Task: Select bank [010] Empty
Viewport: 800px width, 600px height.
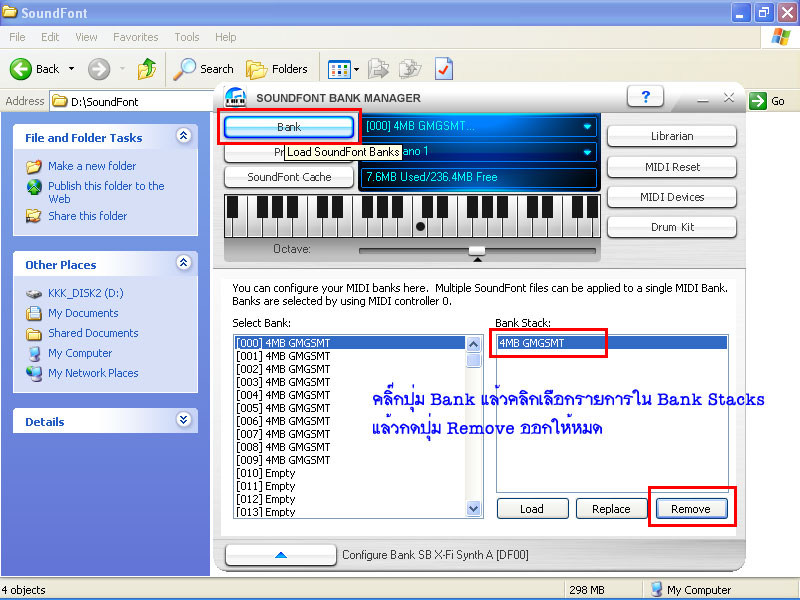Action: [349, 473]
